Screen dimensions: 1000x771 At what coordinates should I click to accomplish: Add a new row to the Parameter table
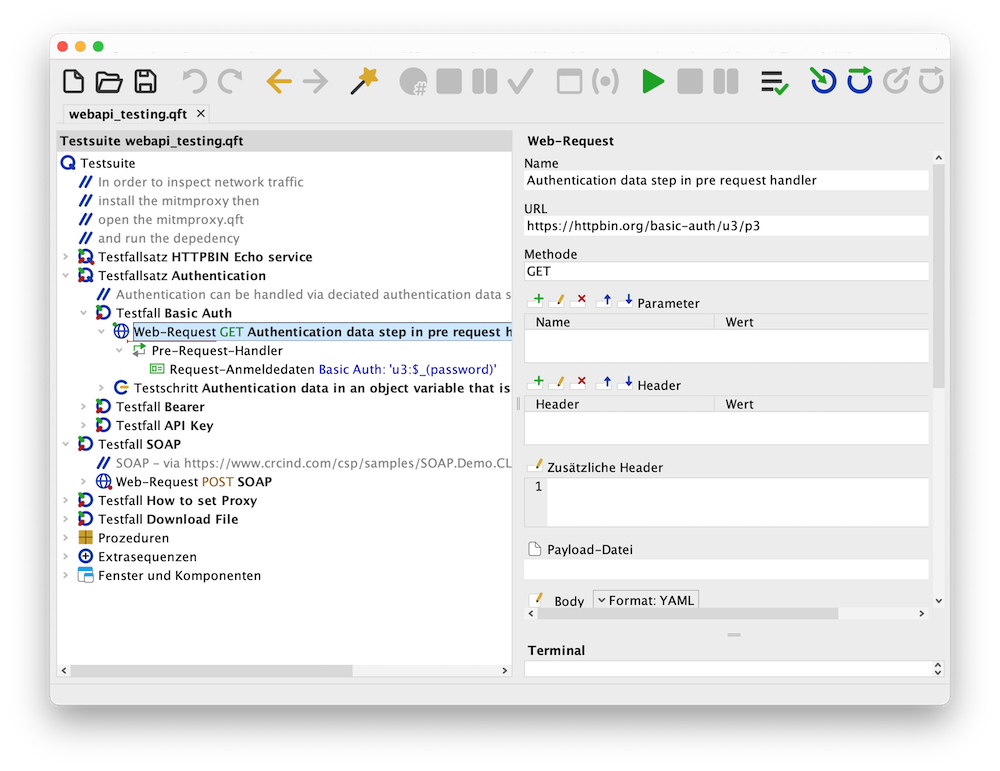(x=537, y=300)
